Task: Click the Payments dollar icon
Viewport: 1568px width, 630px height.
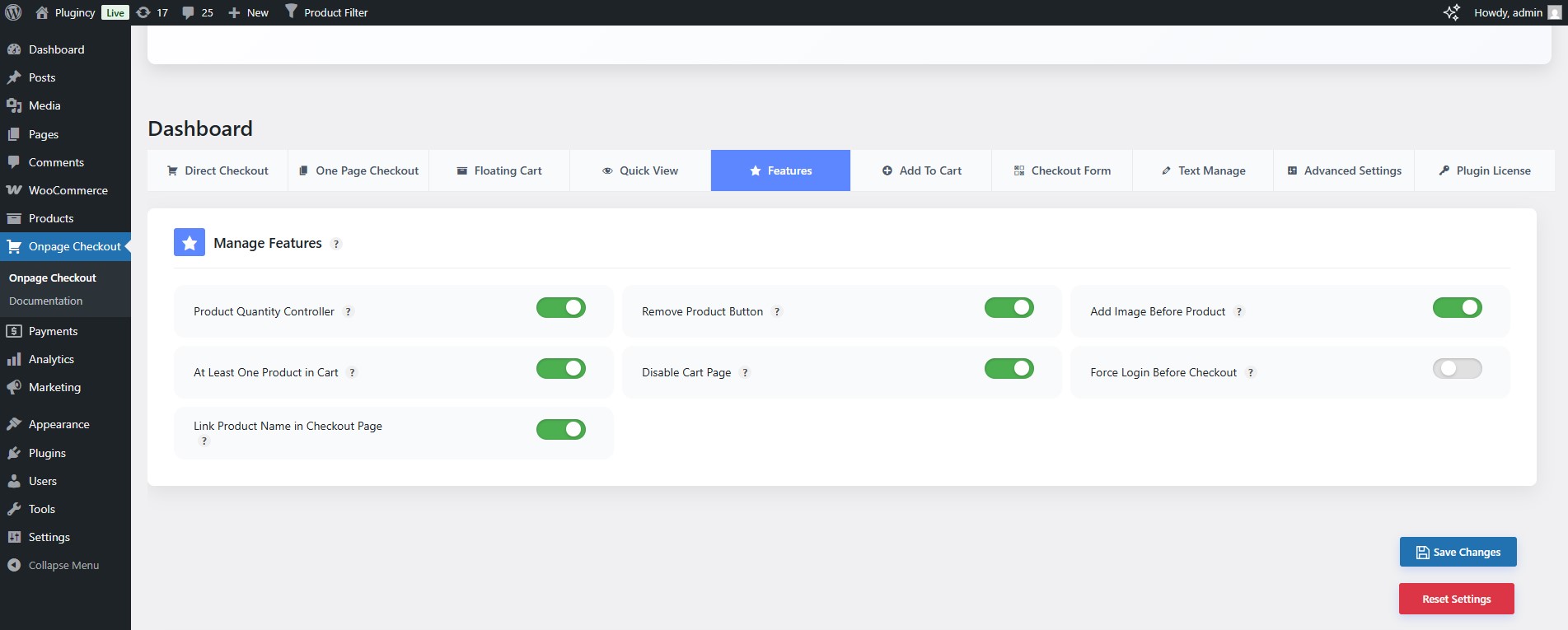Action: tap(14, 331)
